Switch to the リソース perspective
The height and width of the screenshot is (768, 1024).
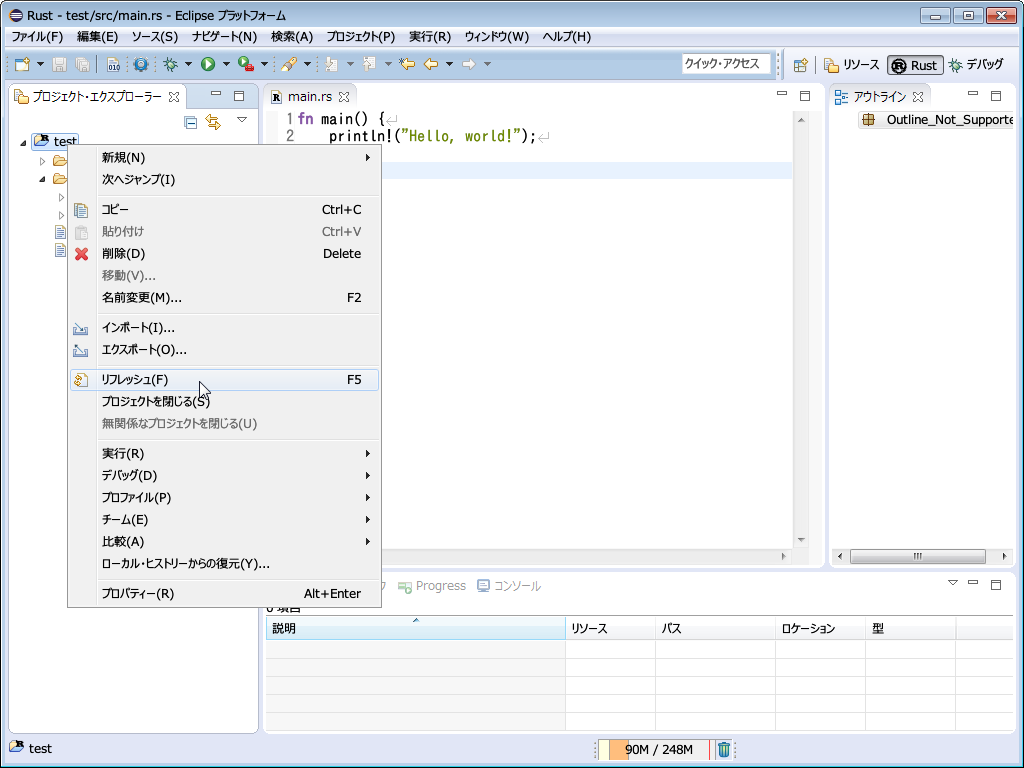coord(852,65)
